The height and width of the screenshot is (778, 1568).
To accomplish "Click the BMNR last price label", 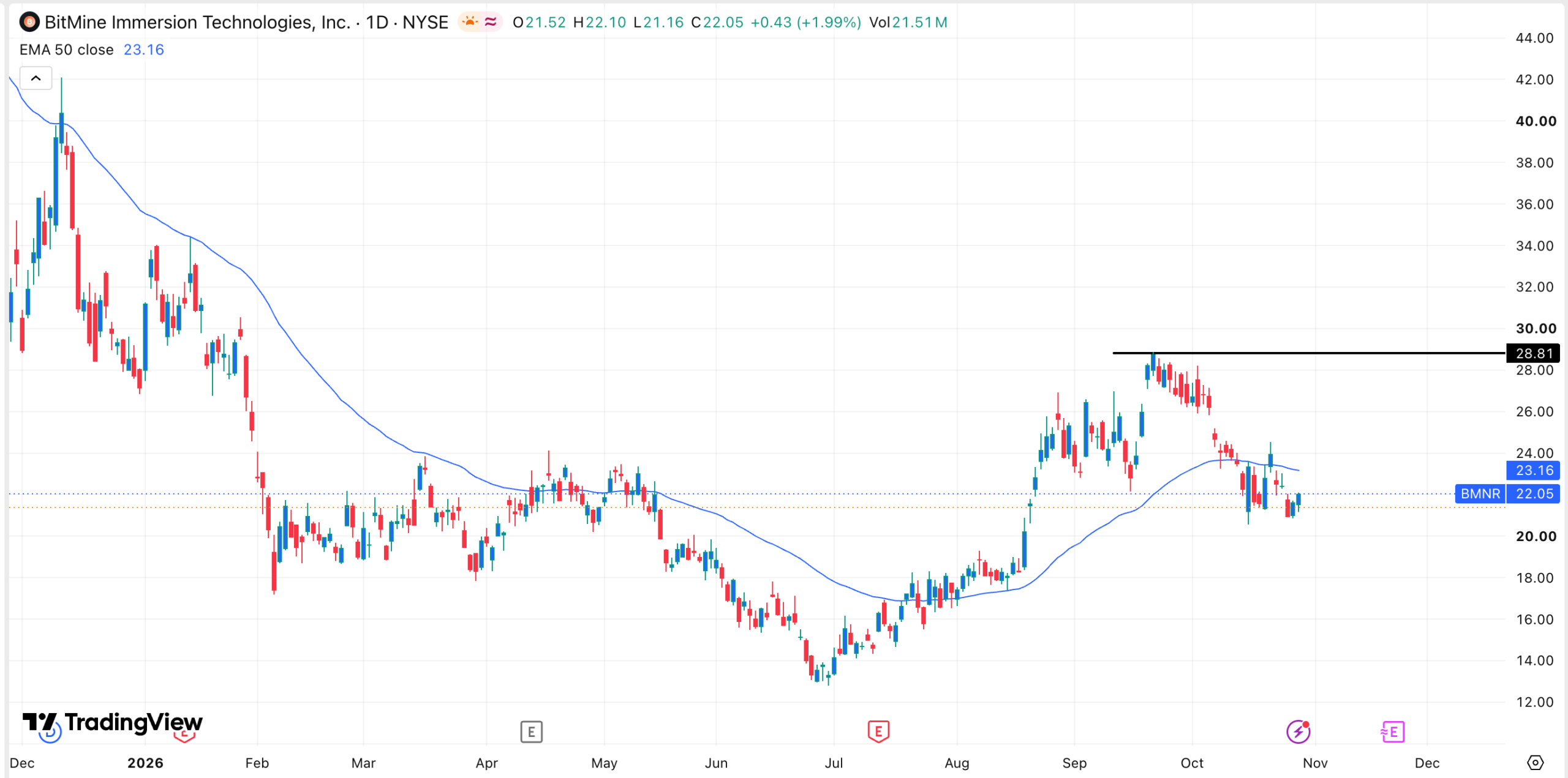I will (1480, 493).
